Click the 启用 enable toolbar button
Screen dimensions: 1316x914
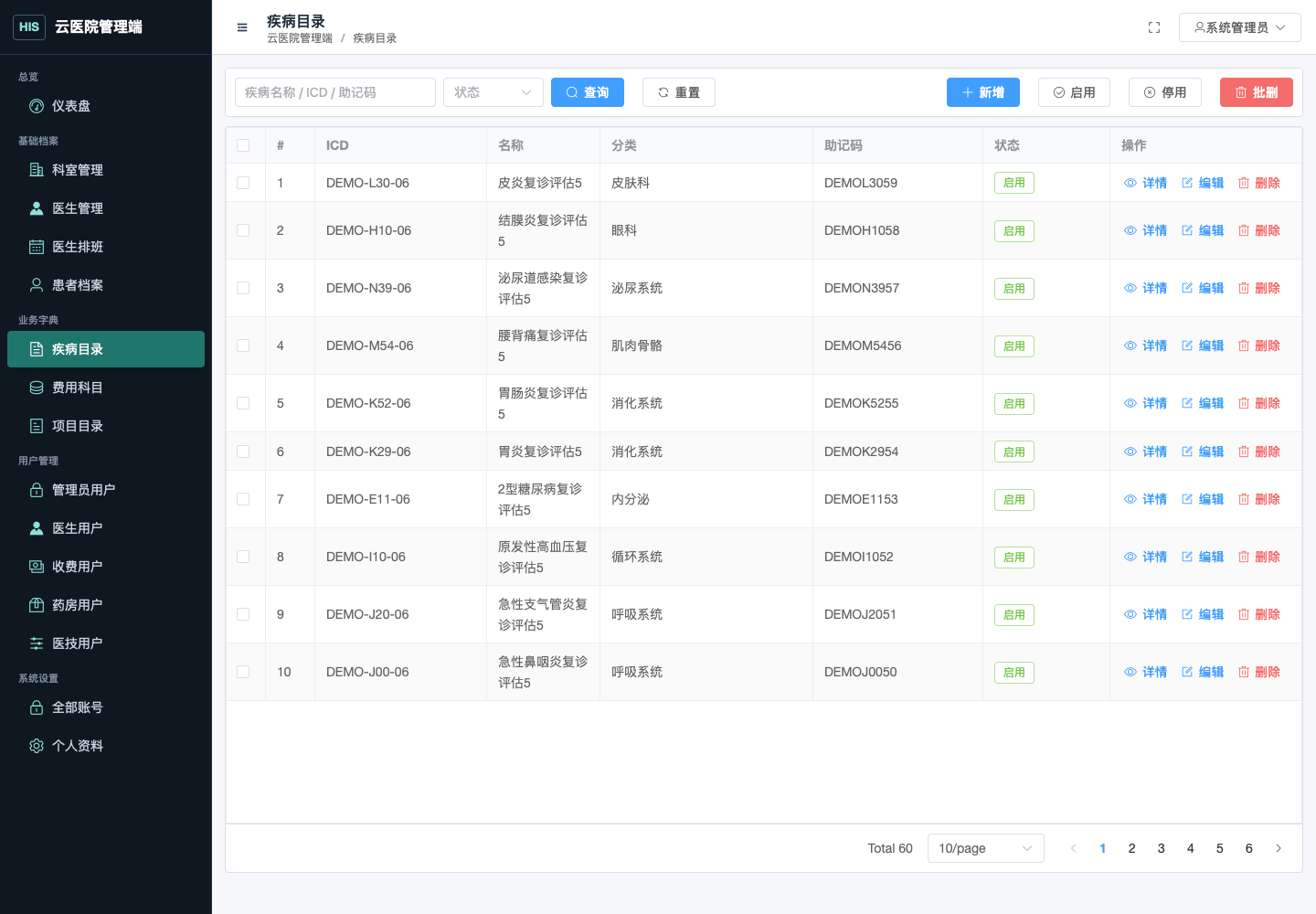coord(1074,92)
